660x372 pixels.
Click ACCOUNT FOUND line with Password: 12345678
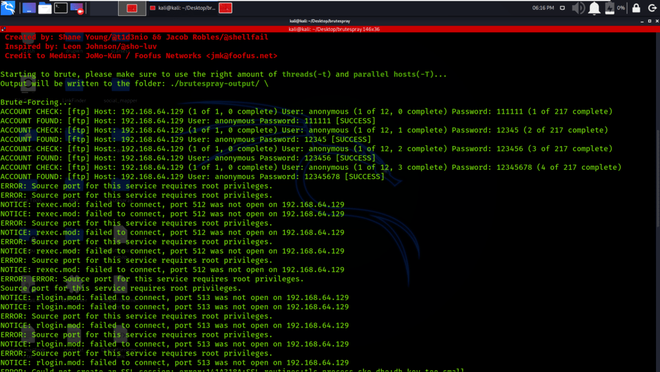point(192,176)
